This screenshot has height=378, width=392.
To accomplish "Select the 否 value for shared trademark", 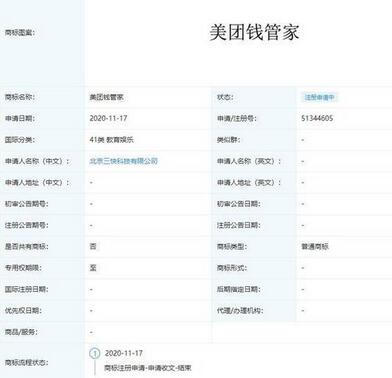I will coord(93,246).
